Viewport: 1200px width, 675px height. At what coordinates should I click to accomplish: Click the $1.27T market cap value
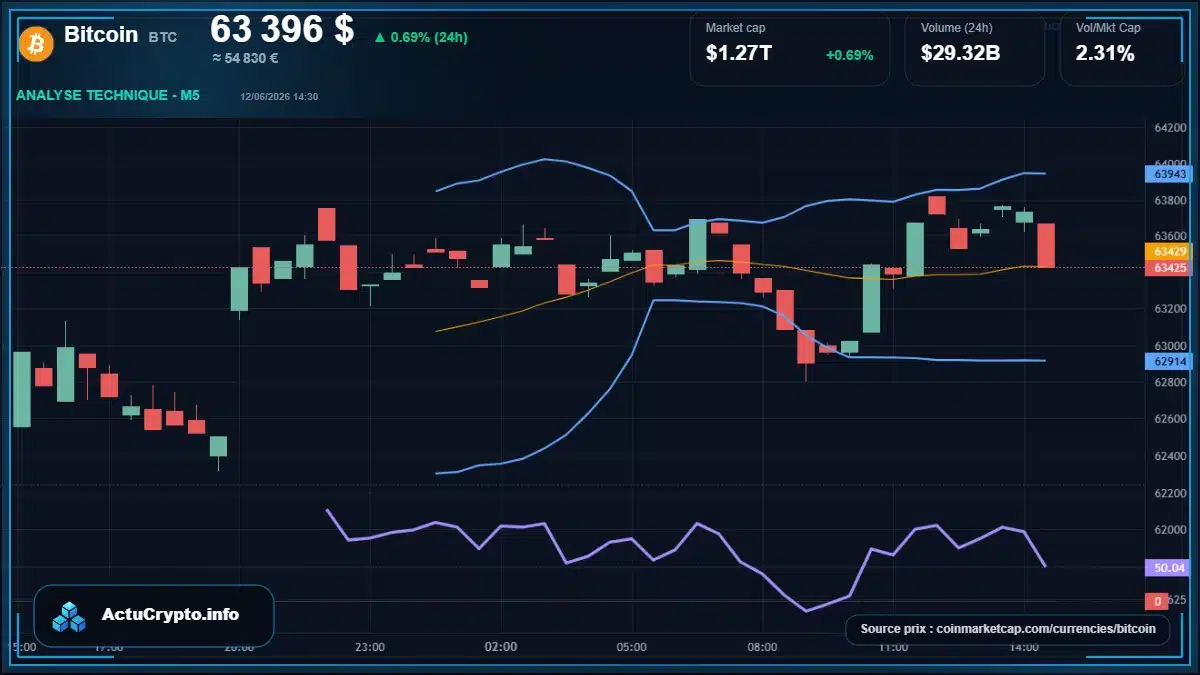pos(738,54)
